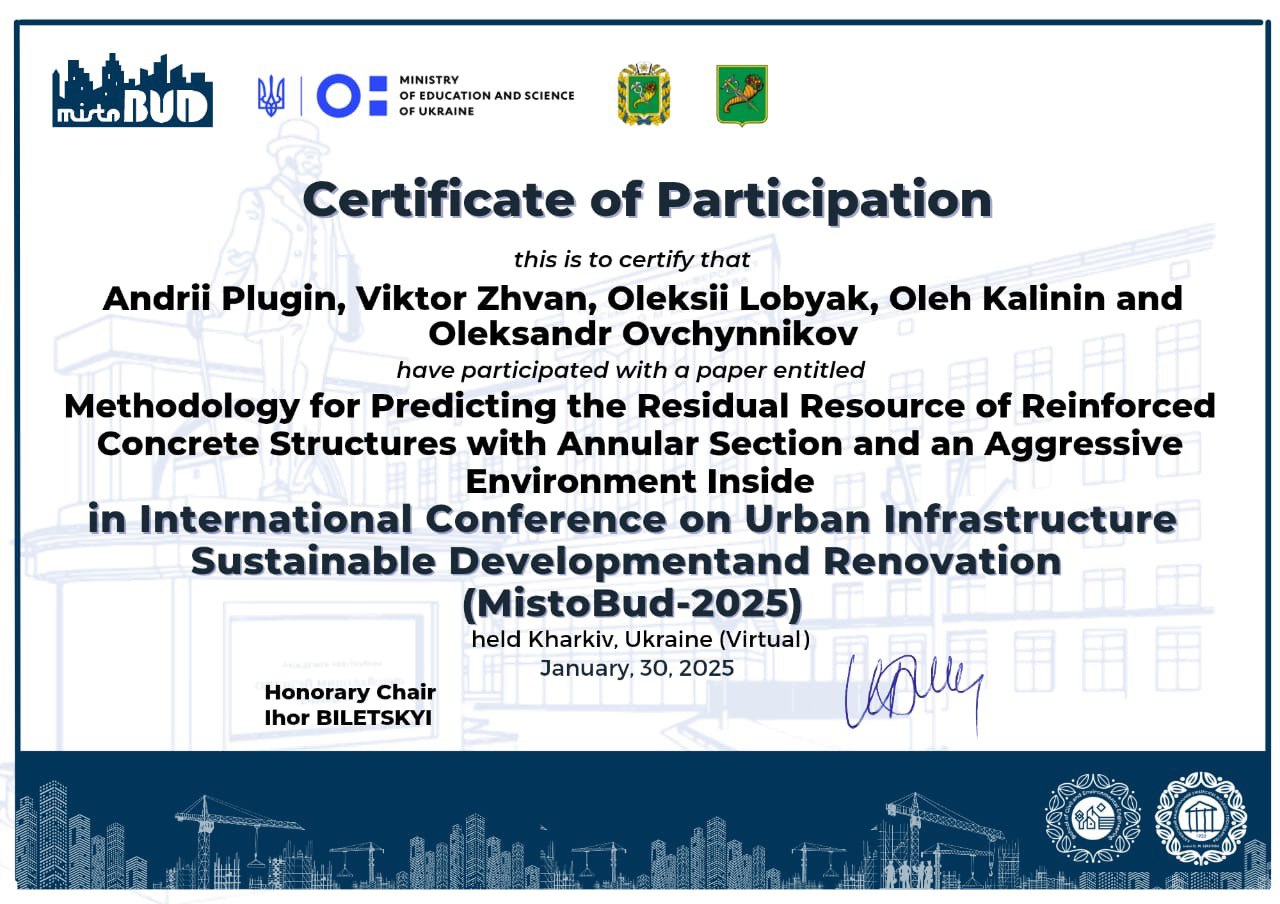The width and height of the screenshot is (1280, 904).
Task: Click the "this is to certify that" line
Action: [x=631, y=260]
